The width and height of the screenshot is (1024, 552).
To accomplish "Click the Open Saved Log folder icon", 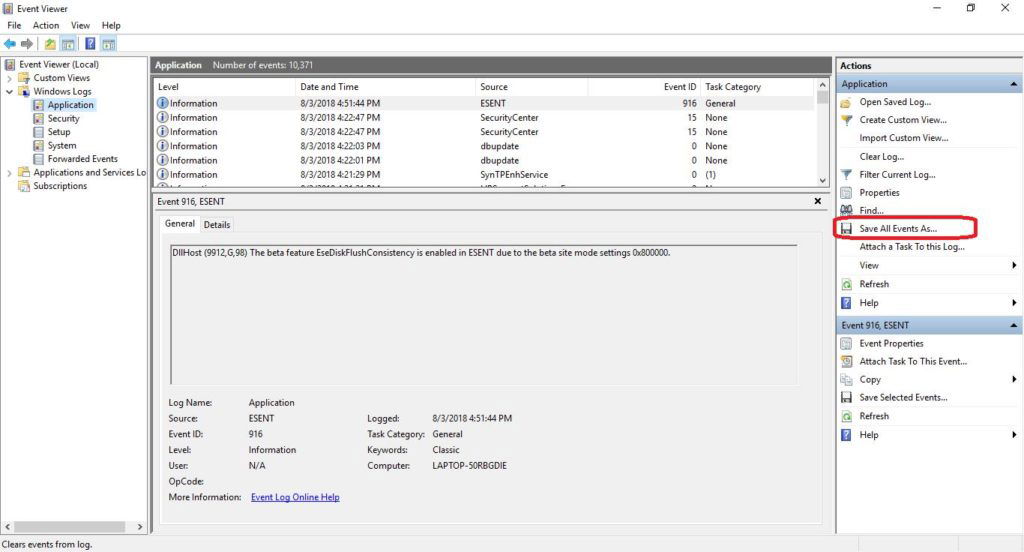I will click(x=846, y=103).
